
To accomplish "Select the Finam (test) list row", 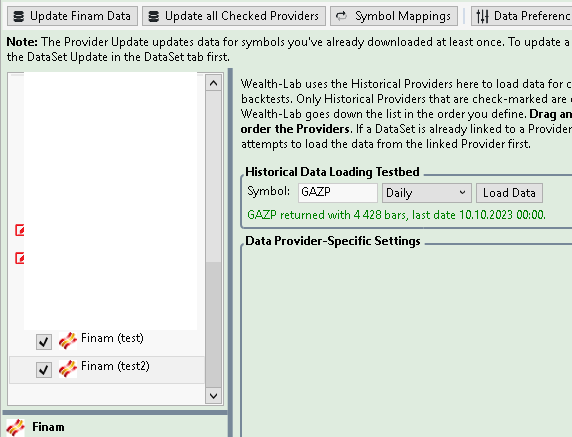I will 107,342.
